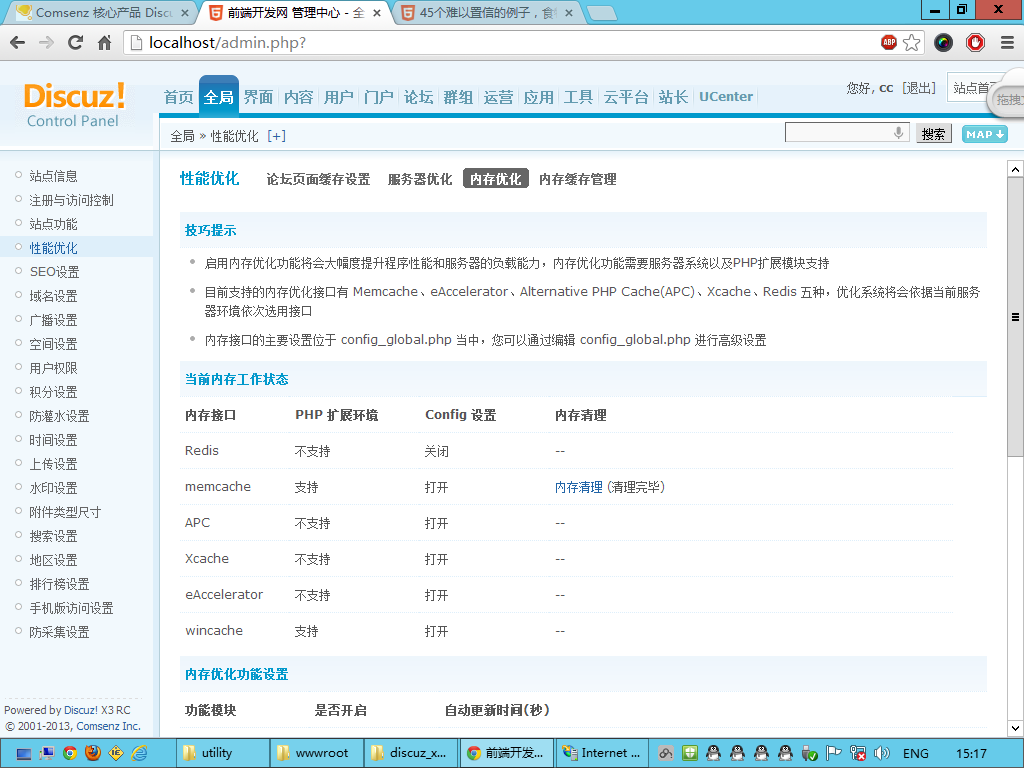Open the 云平台 top menu
This screenshot has height=768, width=1024.
coord(626,97)
